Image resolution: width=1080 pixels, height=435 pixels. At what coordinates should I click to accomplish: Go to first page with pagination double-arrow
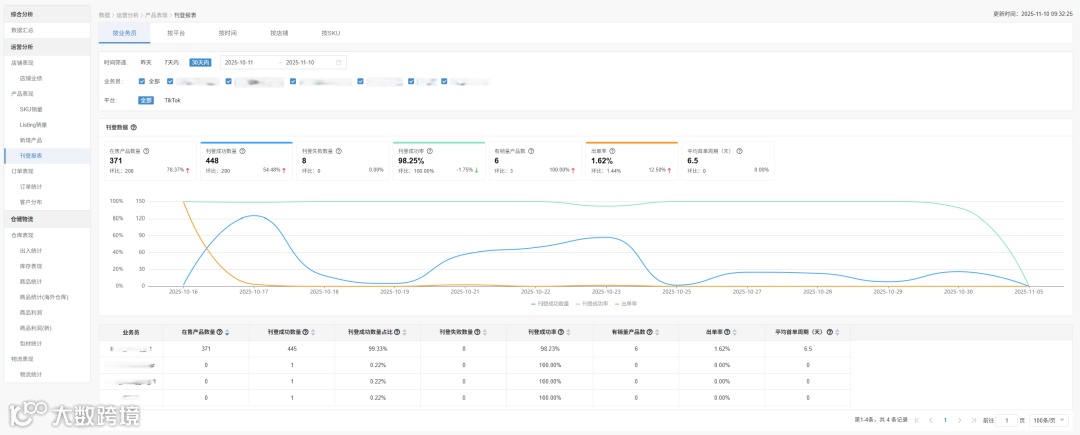[x=917, y=420]
